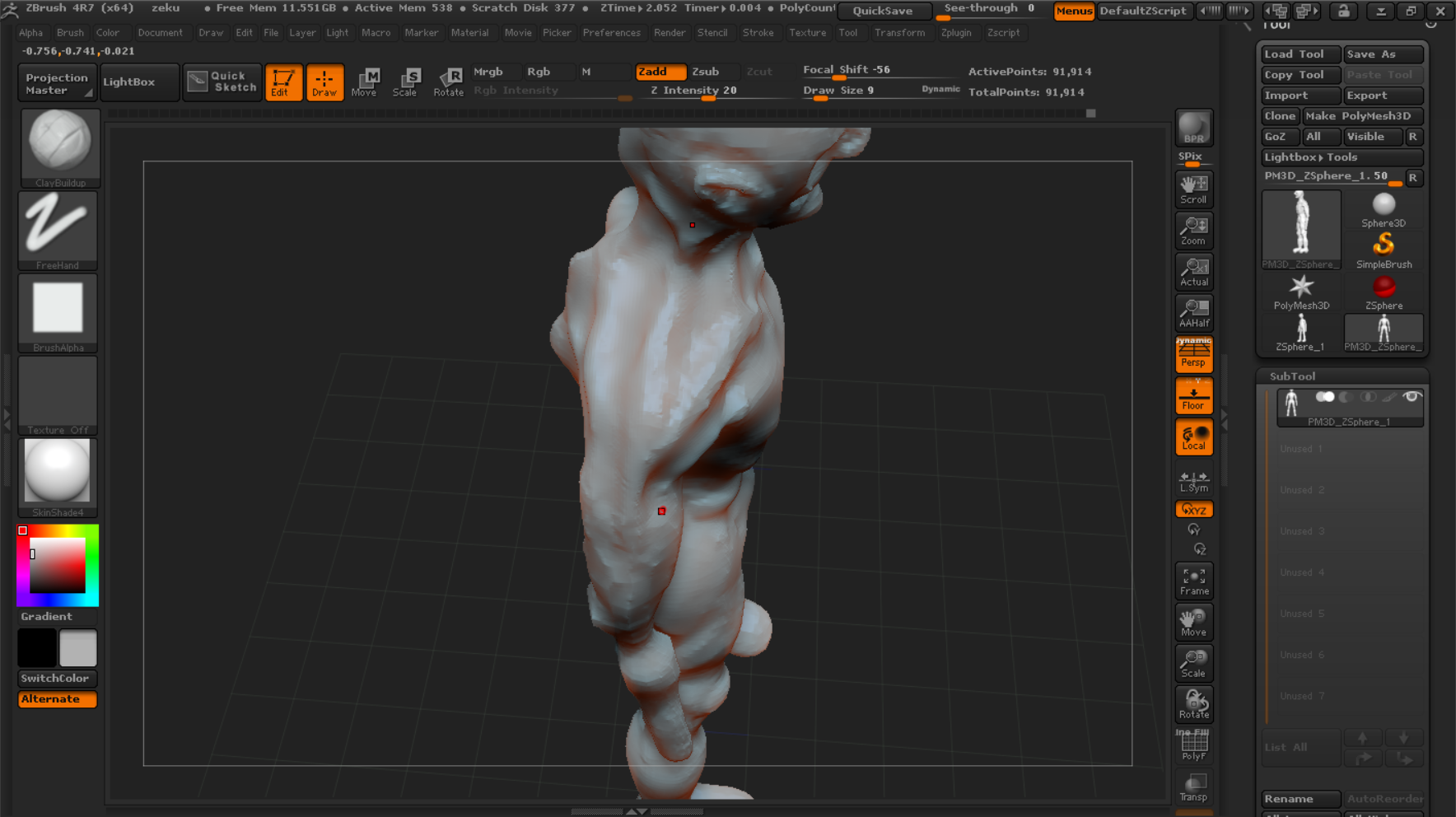Select the SimpleBrush tool
Screen dimensions: 1456x817
pos(1384,250)
